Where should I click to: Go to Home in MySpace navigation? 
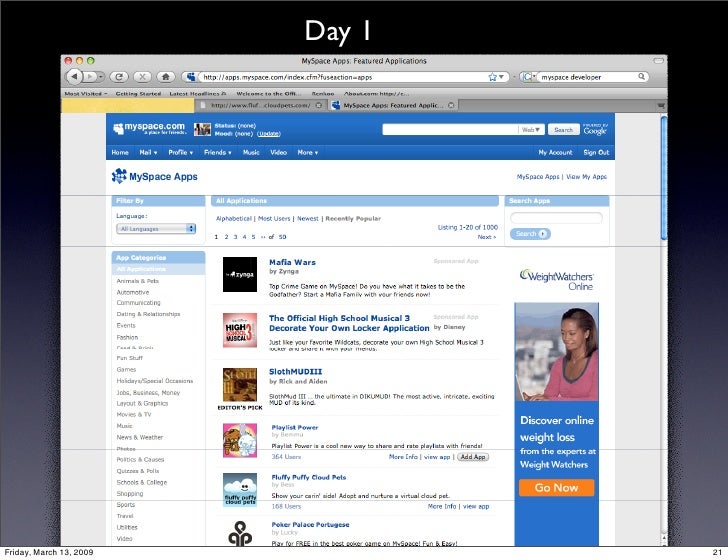(x=120, y=152)
